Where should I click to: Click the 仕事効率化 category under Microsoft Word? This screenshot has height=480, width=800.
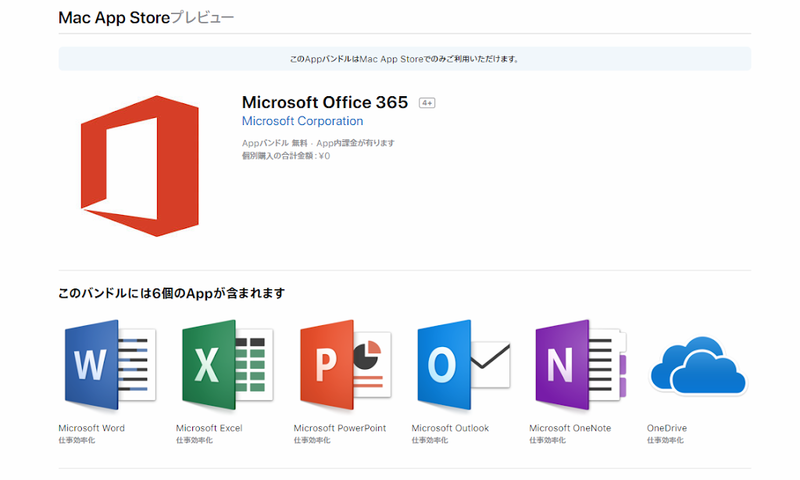[x=77, y=440]
